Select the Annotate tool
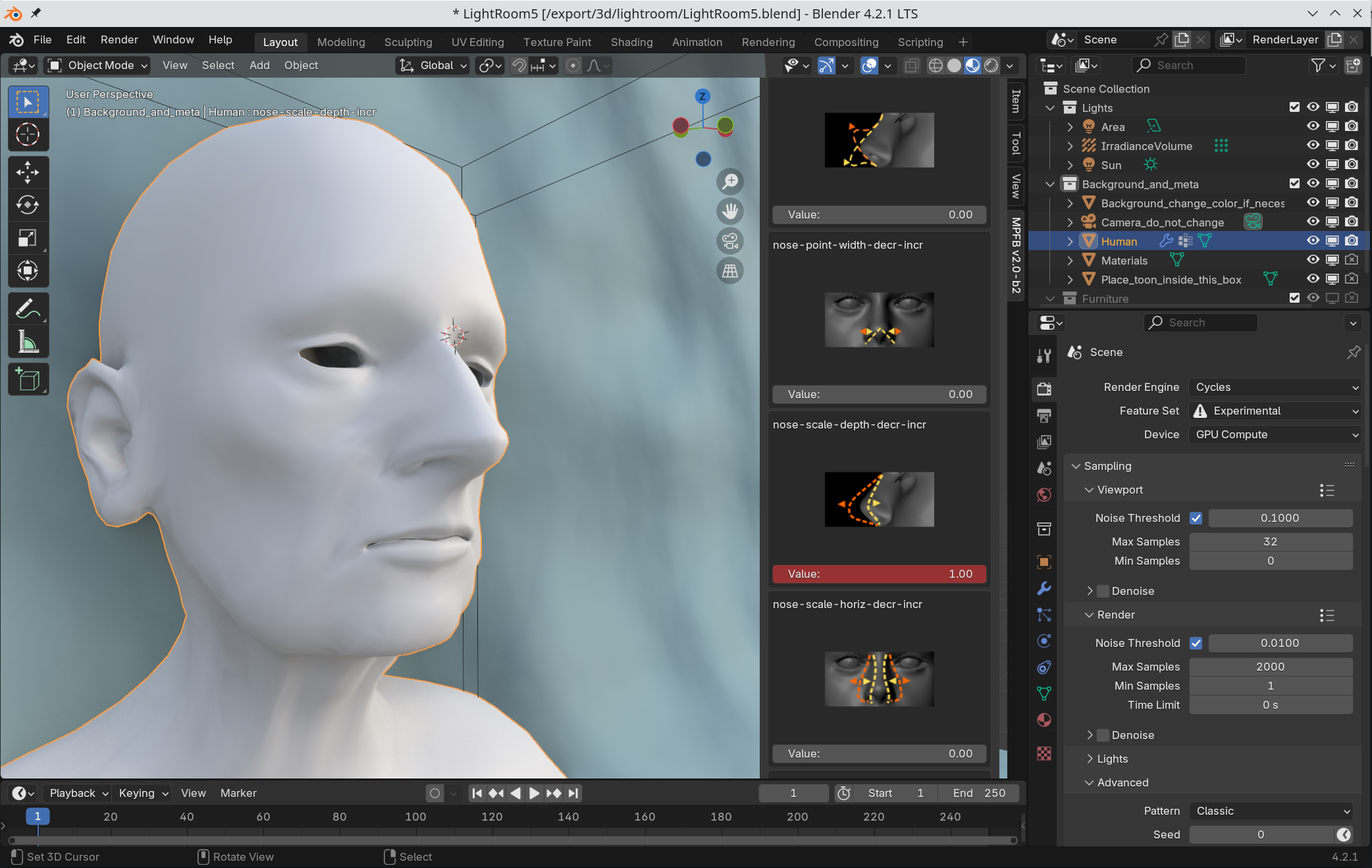Viewport: 1372px width, 868px height. point(28,309)
